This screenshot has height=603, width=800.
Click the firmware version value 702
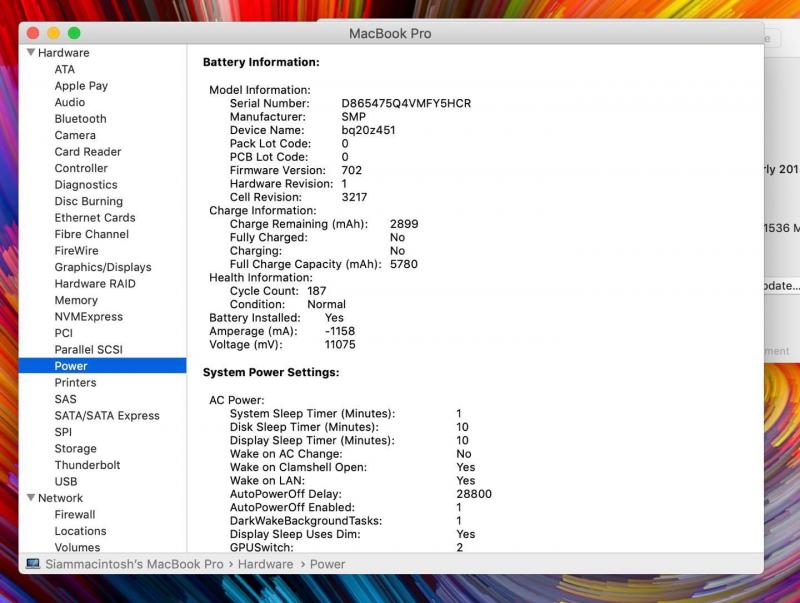click(352, 170)
